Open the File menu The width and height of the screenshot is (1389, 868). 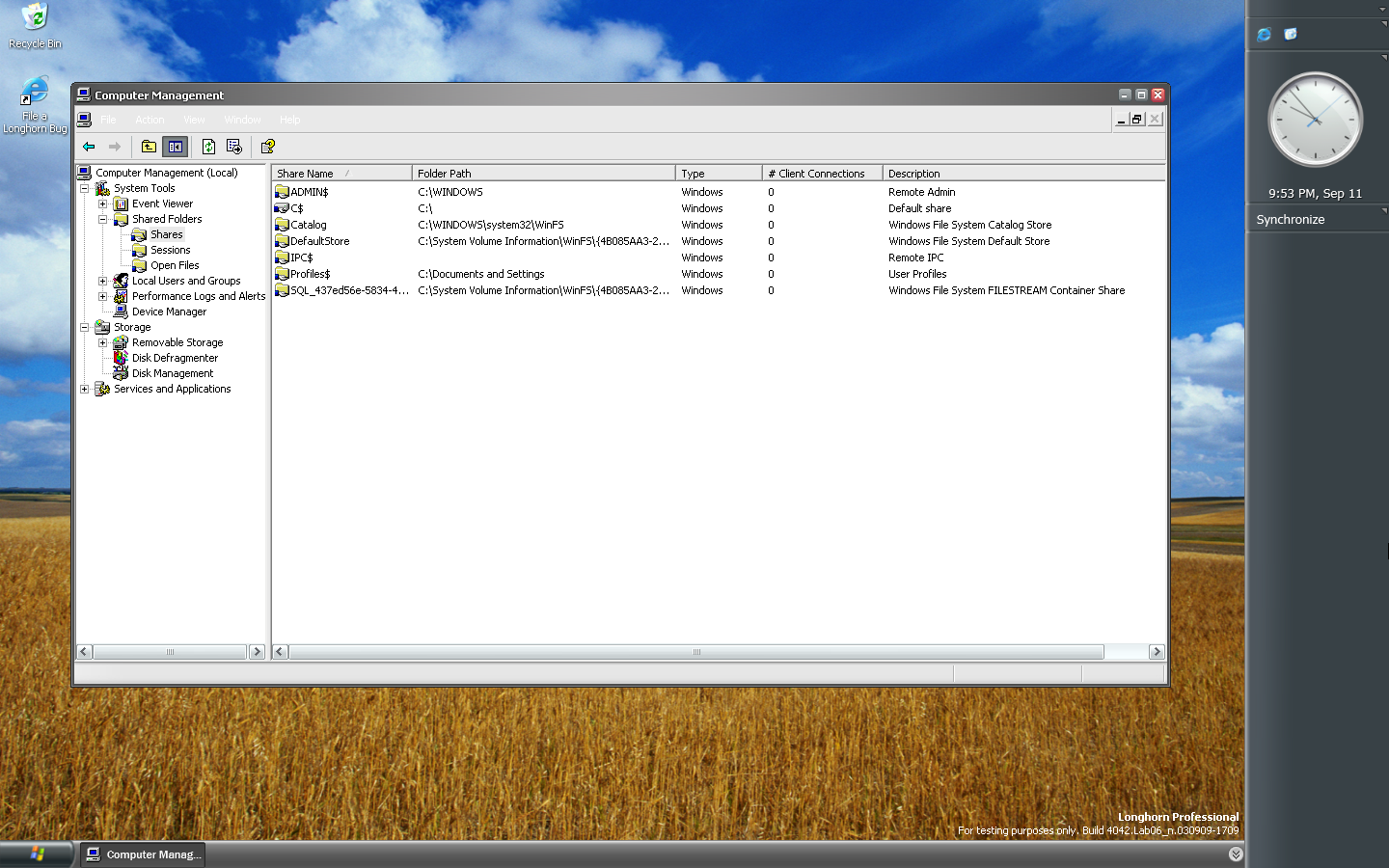tap(108, 120)
